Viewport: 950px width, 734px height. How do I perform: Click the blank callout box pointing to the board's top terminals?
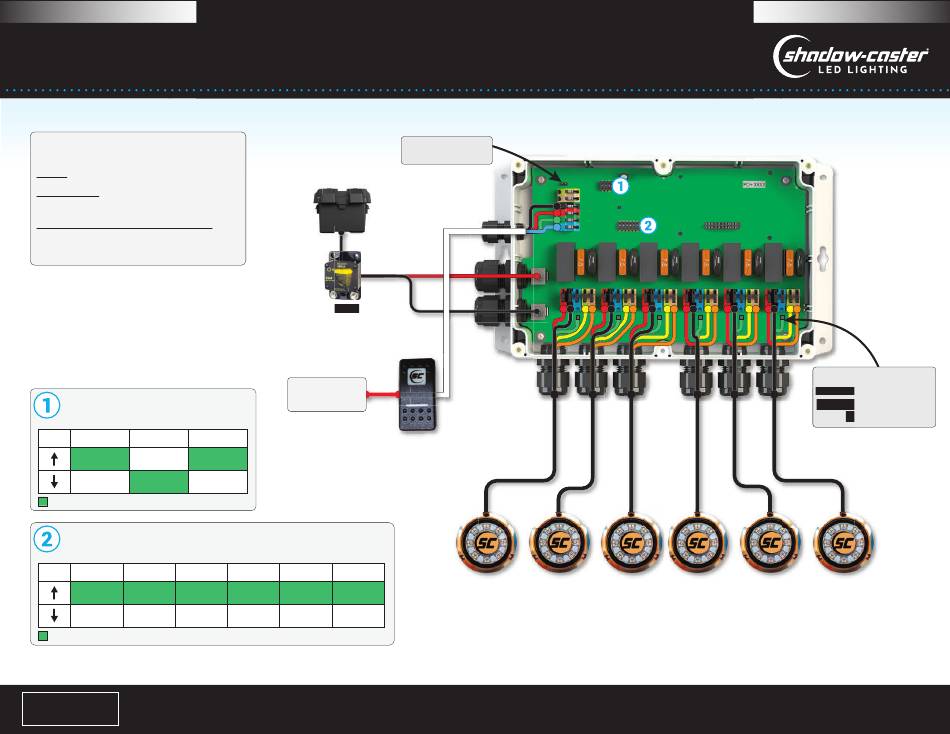pyautogui.click(x=447, y=150)
